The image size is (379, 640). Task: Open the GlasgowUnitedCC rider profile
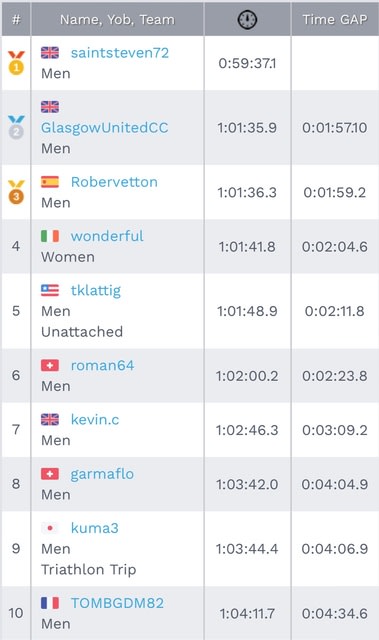coord(104,128)
